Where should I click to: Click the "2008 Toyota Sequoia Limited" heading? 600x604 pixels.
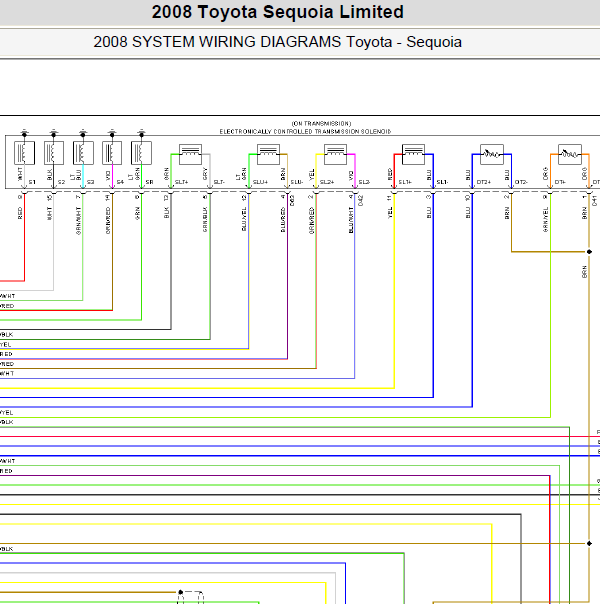tap(278, 12)
